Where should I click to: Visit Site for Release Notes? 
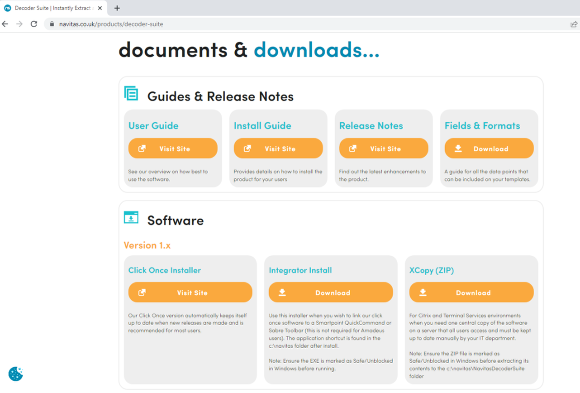tap(384, 148)
